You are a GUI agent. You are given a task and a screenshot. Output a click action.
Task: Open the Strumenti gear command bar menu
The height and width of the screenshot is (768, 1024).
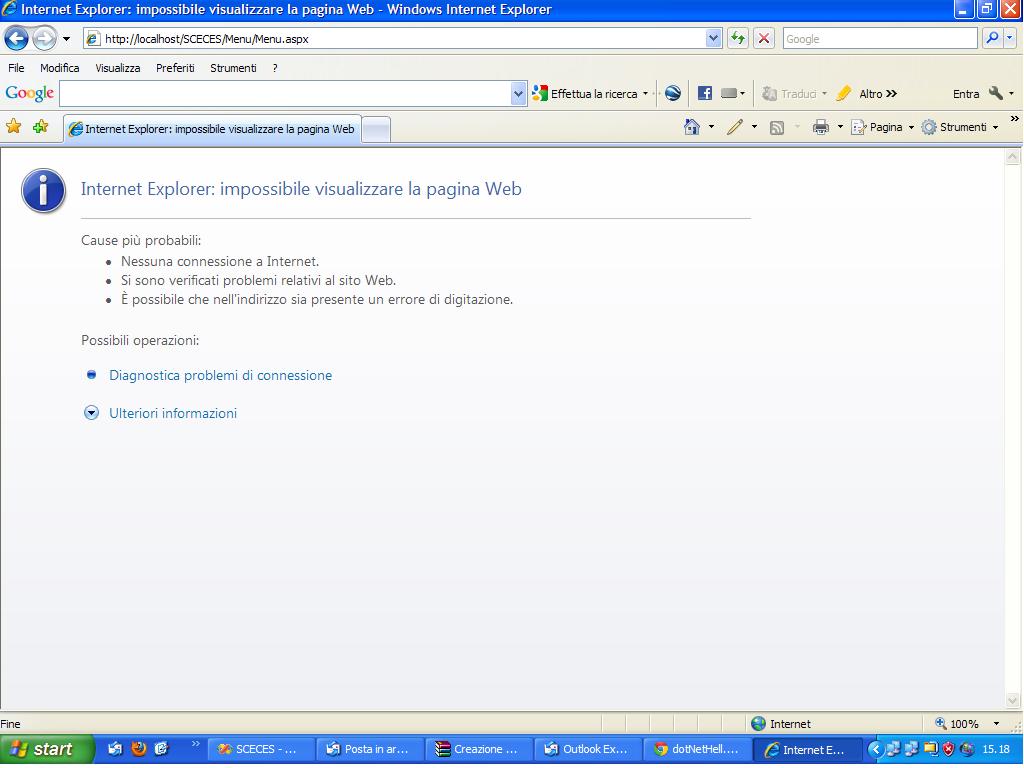click(960, 127)
